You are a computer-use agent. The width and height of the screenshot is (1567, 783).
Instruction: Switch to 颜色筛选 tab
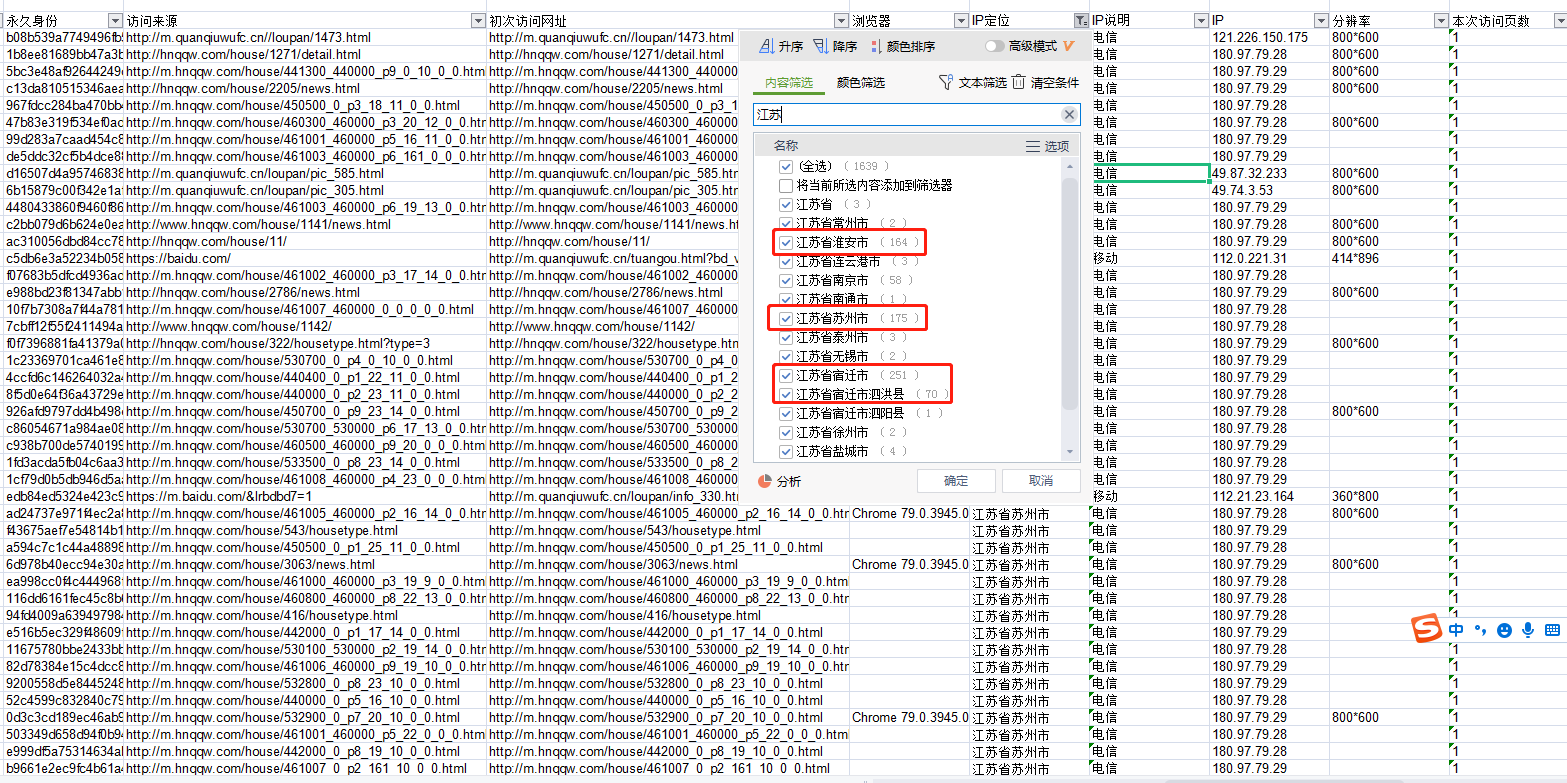(860, 83)
